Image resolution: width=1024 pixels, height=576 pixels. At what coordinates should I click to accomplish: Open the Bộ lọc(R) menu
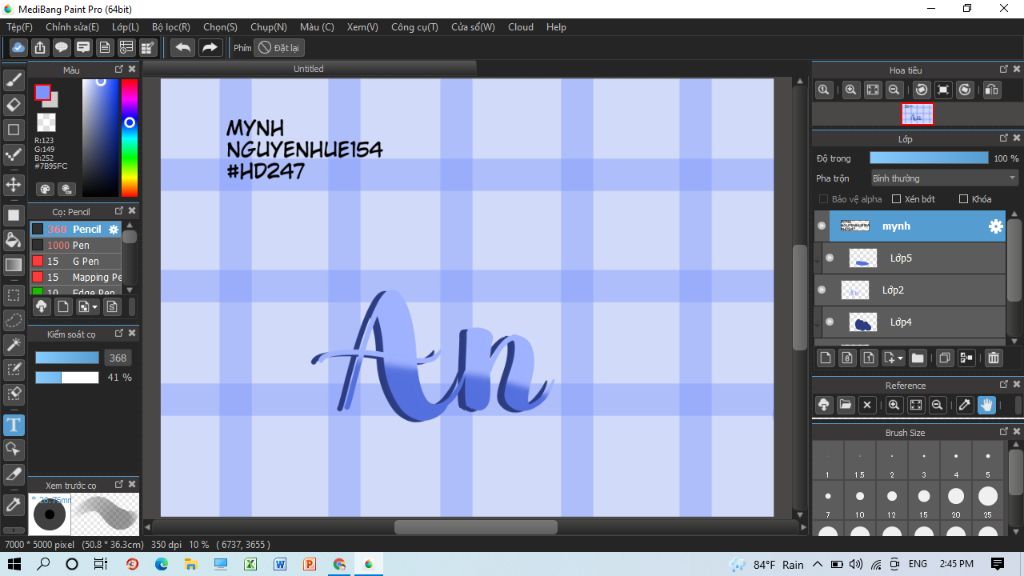(x=171, y=27)
